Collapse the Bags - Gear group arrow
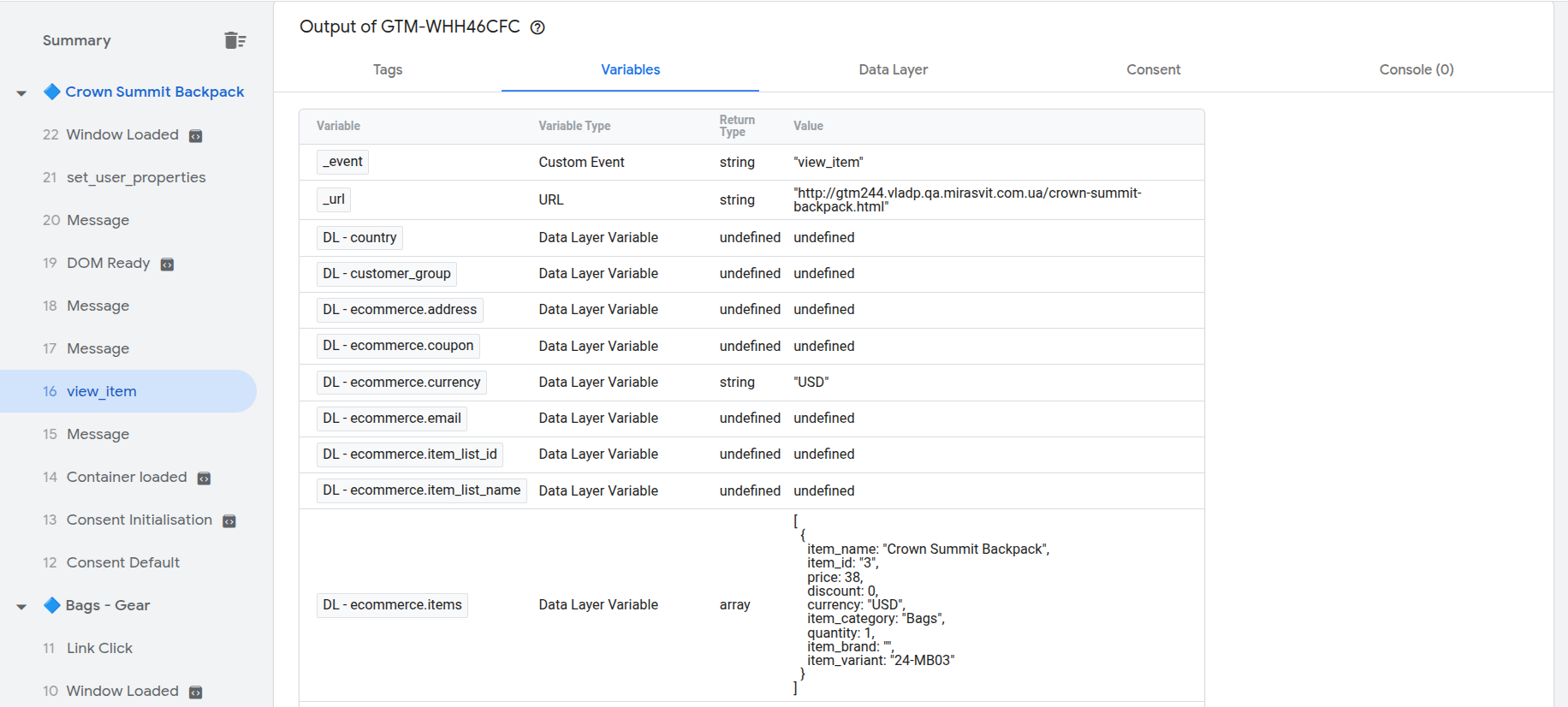This screenshot has width=1568, height=707. point(21,607)
